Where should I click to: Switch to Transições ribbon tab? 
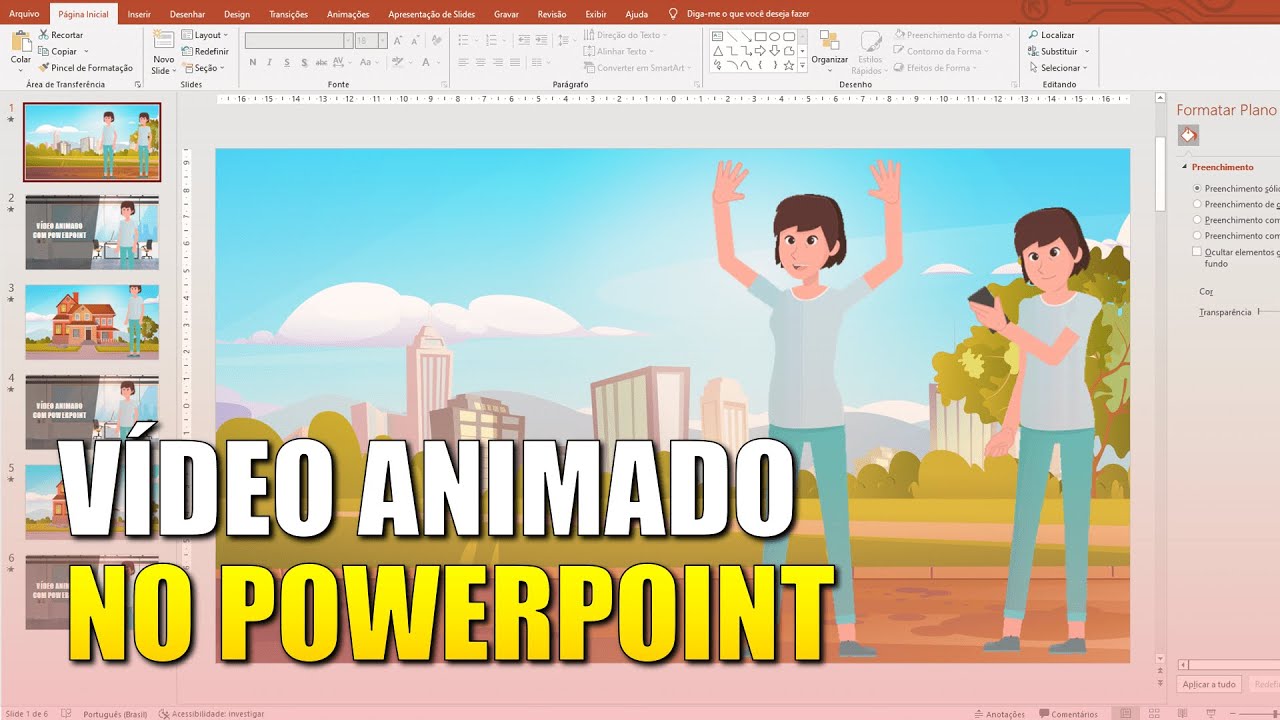pyautogui.click(x=288, y=14)
